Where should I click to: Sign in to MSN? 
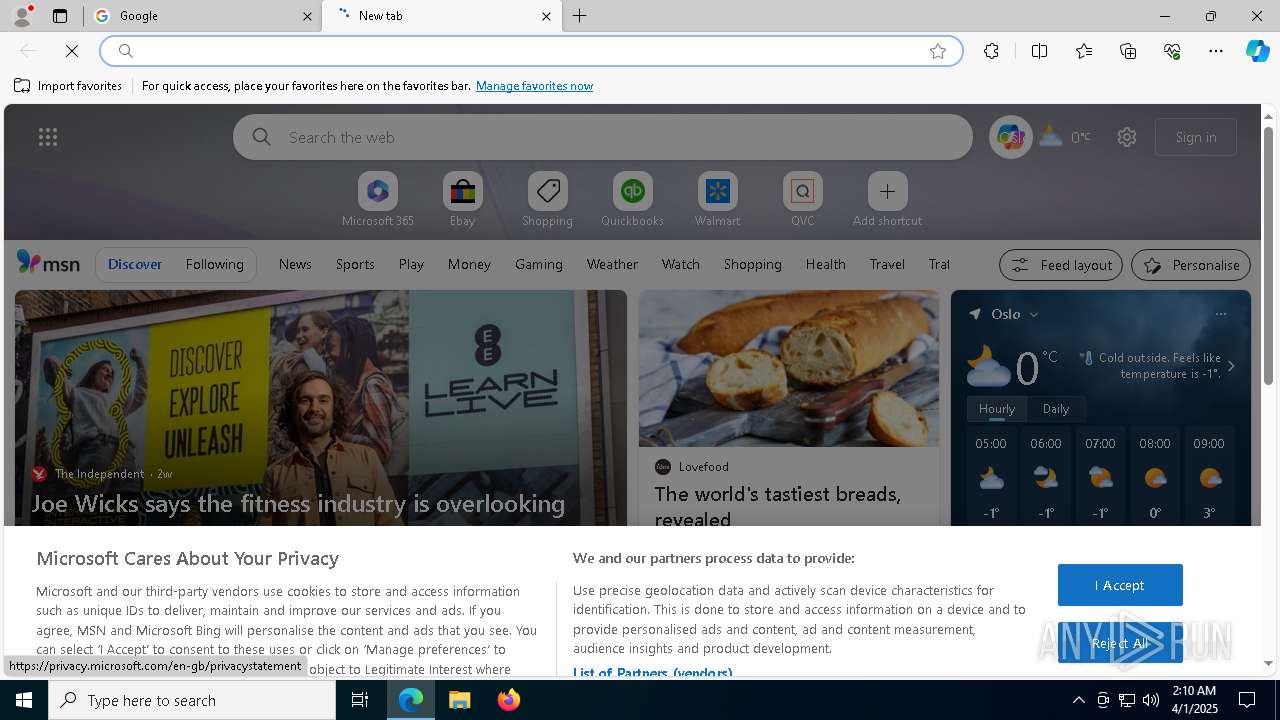click(1196, 137)
